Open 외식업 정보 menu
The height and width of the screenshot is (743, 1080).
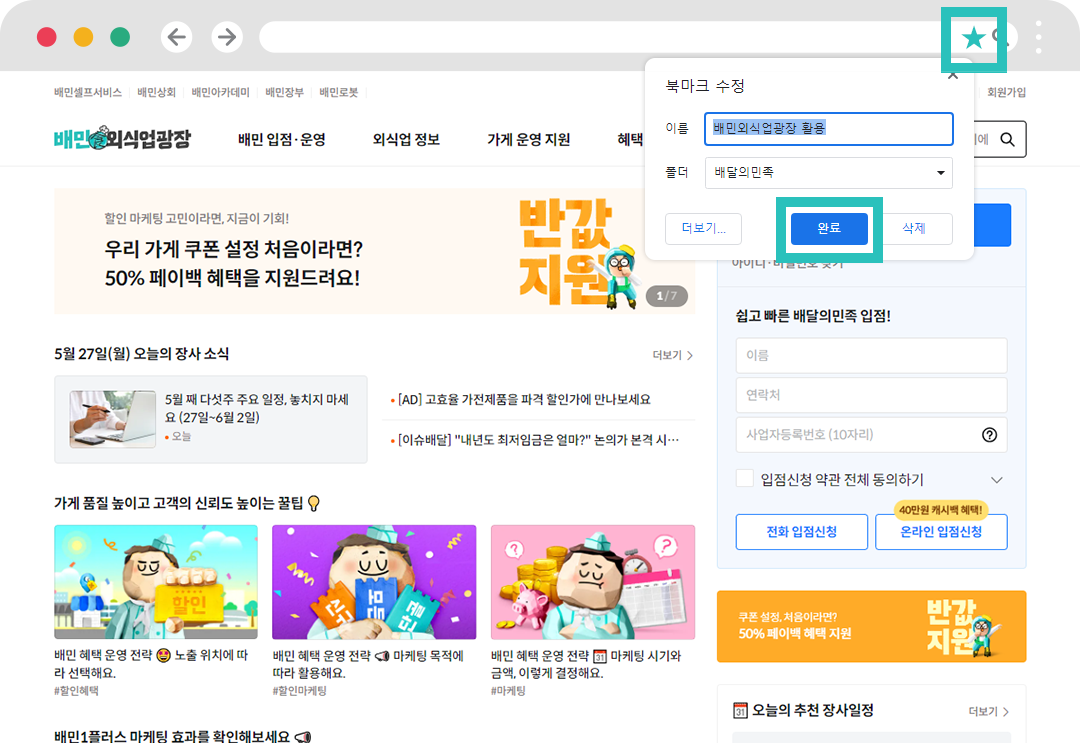pyautogui.click(x=406, y=139)
